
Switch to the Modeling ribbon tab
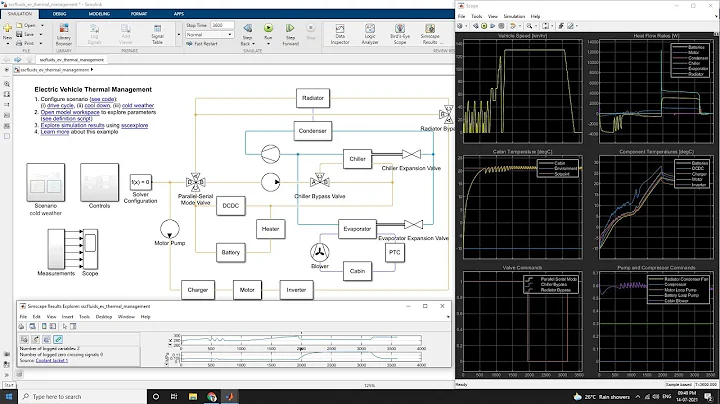tap(99, 14)
